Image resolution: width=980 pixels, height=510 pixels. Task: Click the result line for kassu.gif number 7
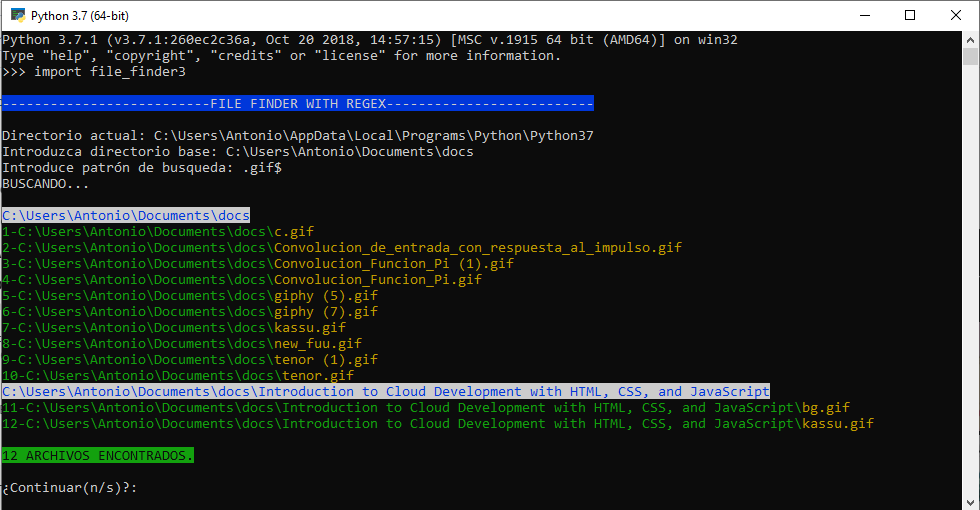click(174, 328)
